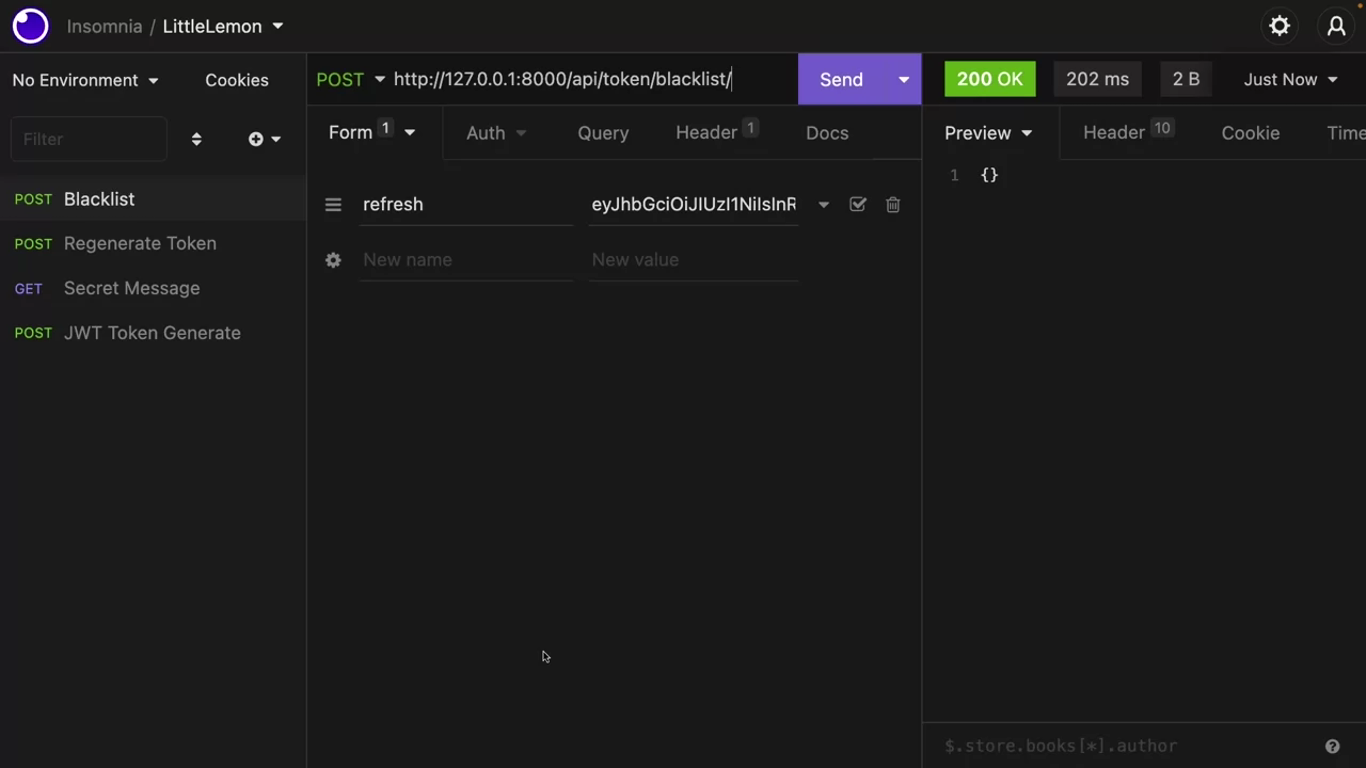Expand the No Environment dropdown
The image size is (1366, 768).
tap(85, 80)
